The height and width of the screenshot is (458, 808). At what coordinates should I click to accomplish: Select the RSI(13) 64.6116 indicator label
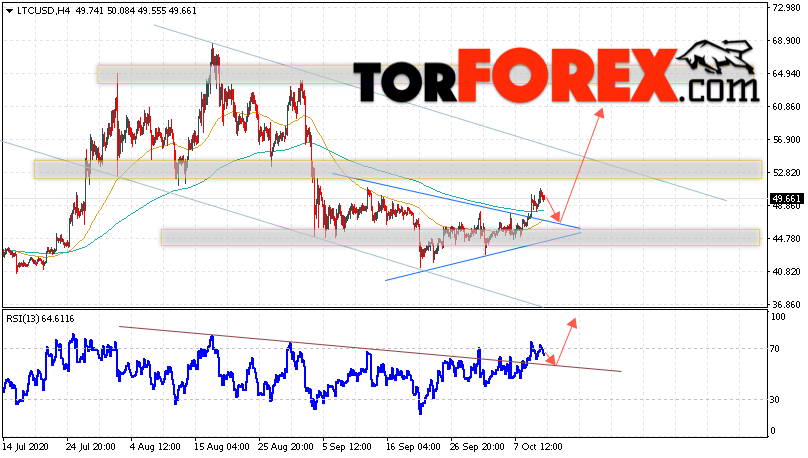pyautogui.click(x=40, y=319)
